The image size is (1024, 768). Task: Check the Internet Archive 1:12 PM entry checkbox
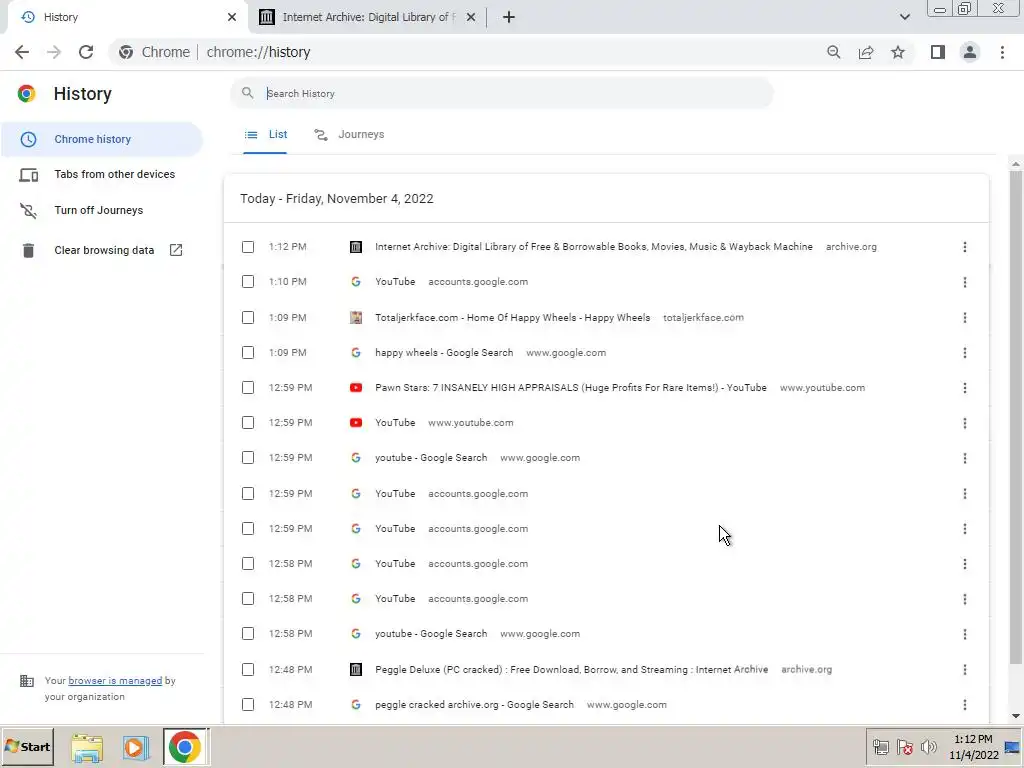coord(248,247)
